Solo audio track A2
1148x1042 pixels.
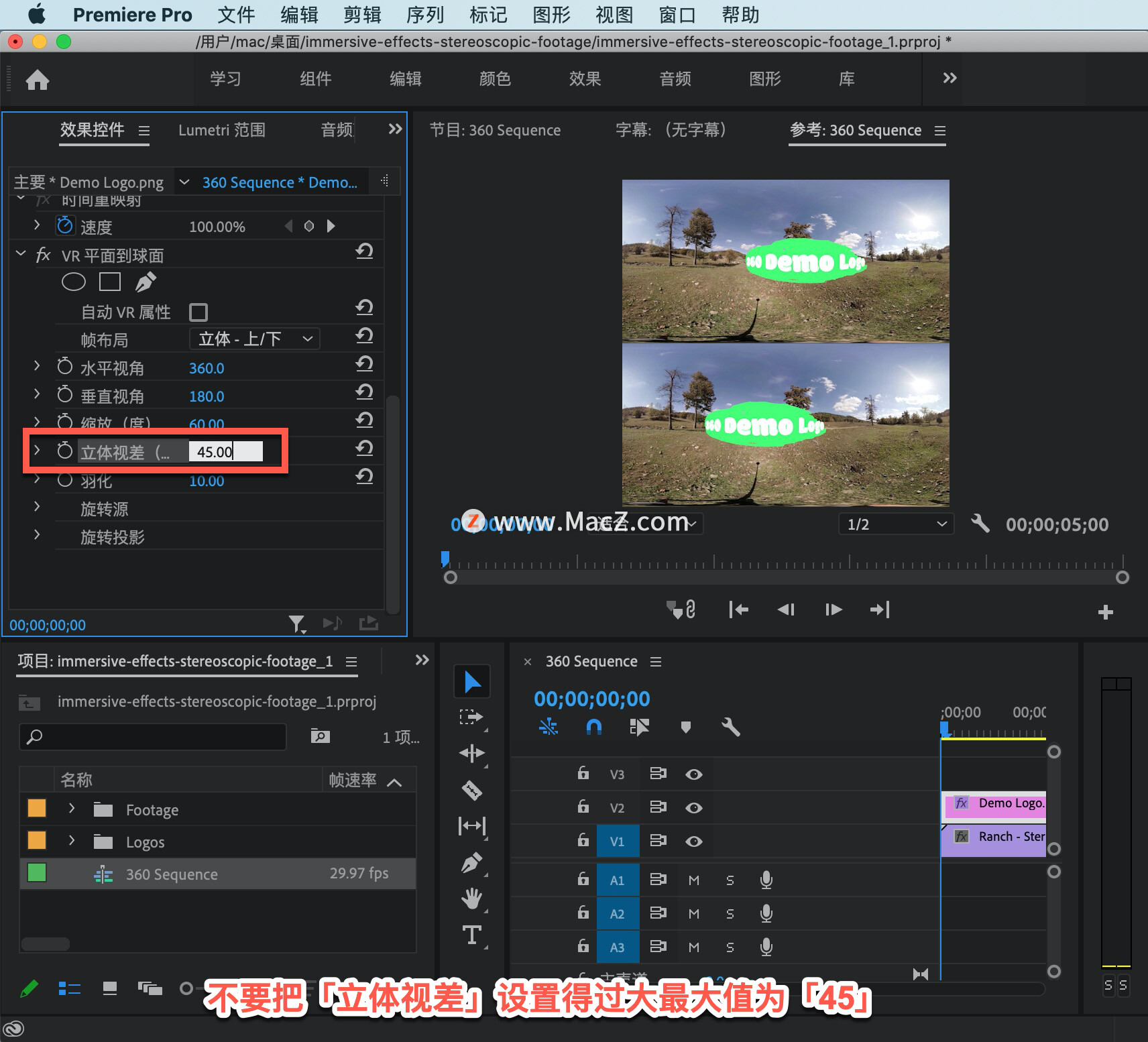[x=730, y=914]
